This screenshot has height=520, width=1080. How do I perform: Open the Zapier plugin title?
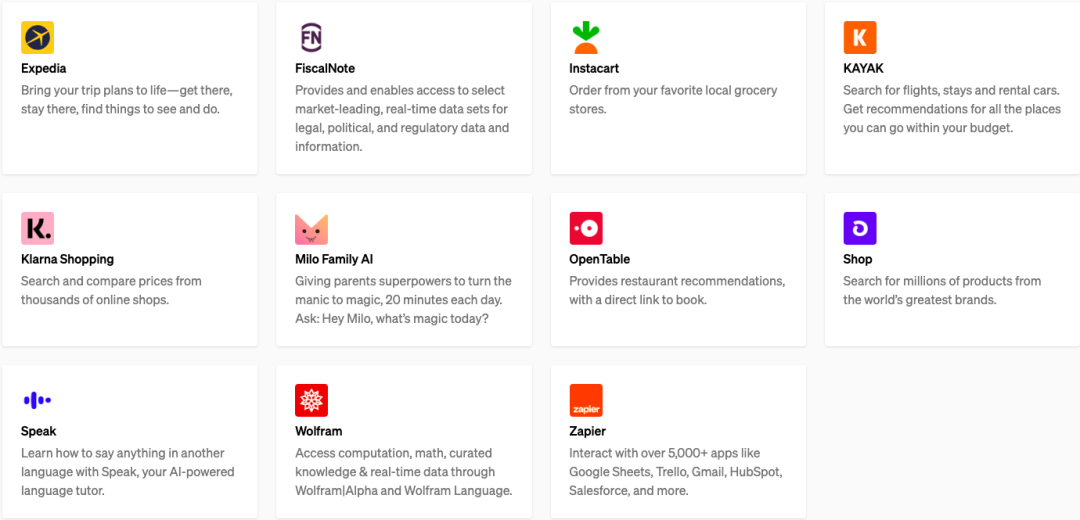pos(587,431)
